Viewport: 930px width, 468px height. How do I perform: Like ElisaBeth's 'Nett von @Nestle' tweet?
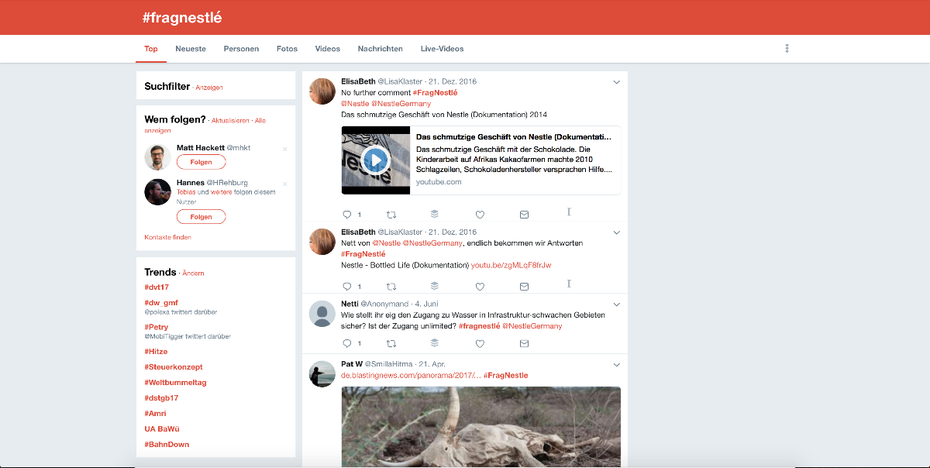[480, 286]
